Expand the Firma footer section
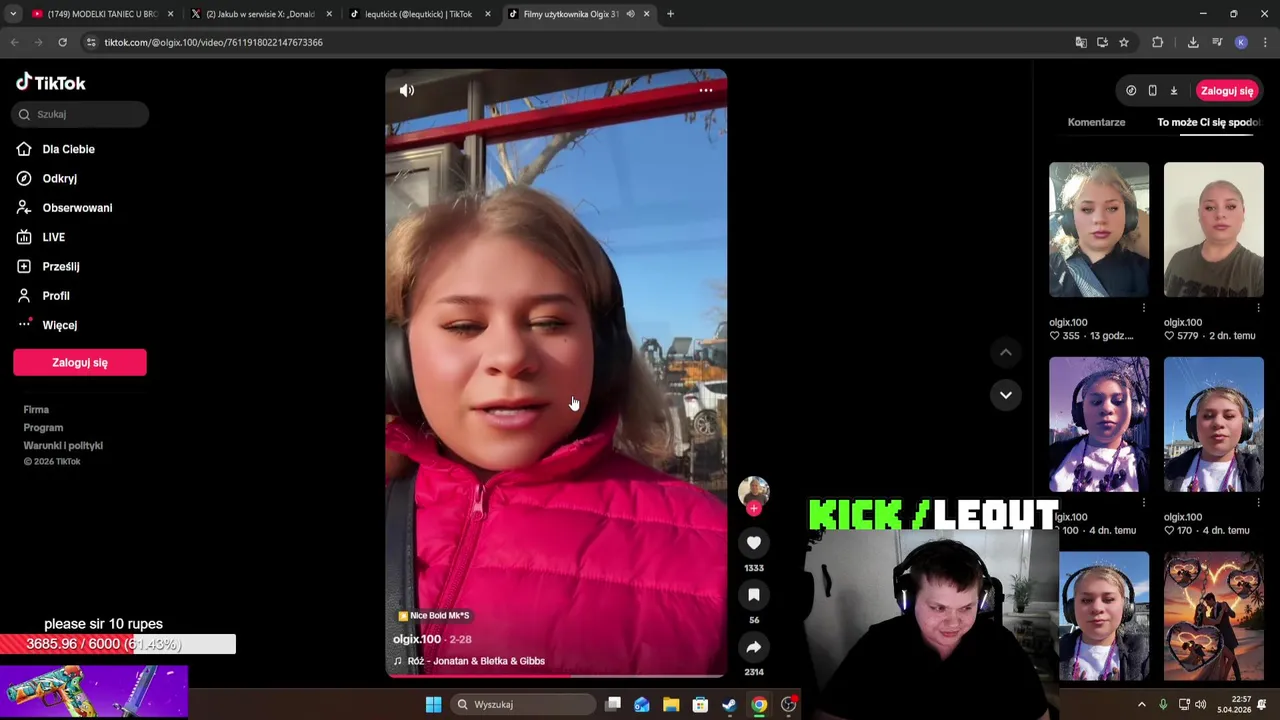Screen dimensions: 1280x720 (36, 410)
